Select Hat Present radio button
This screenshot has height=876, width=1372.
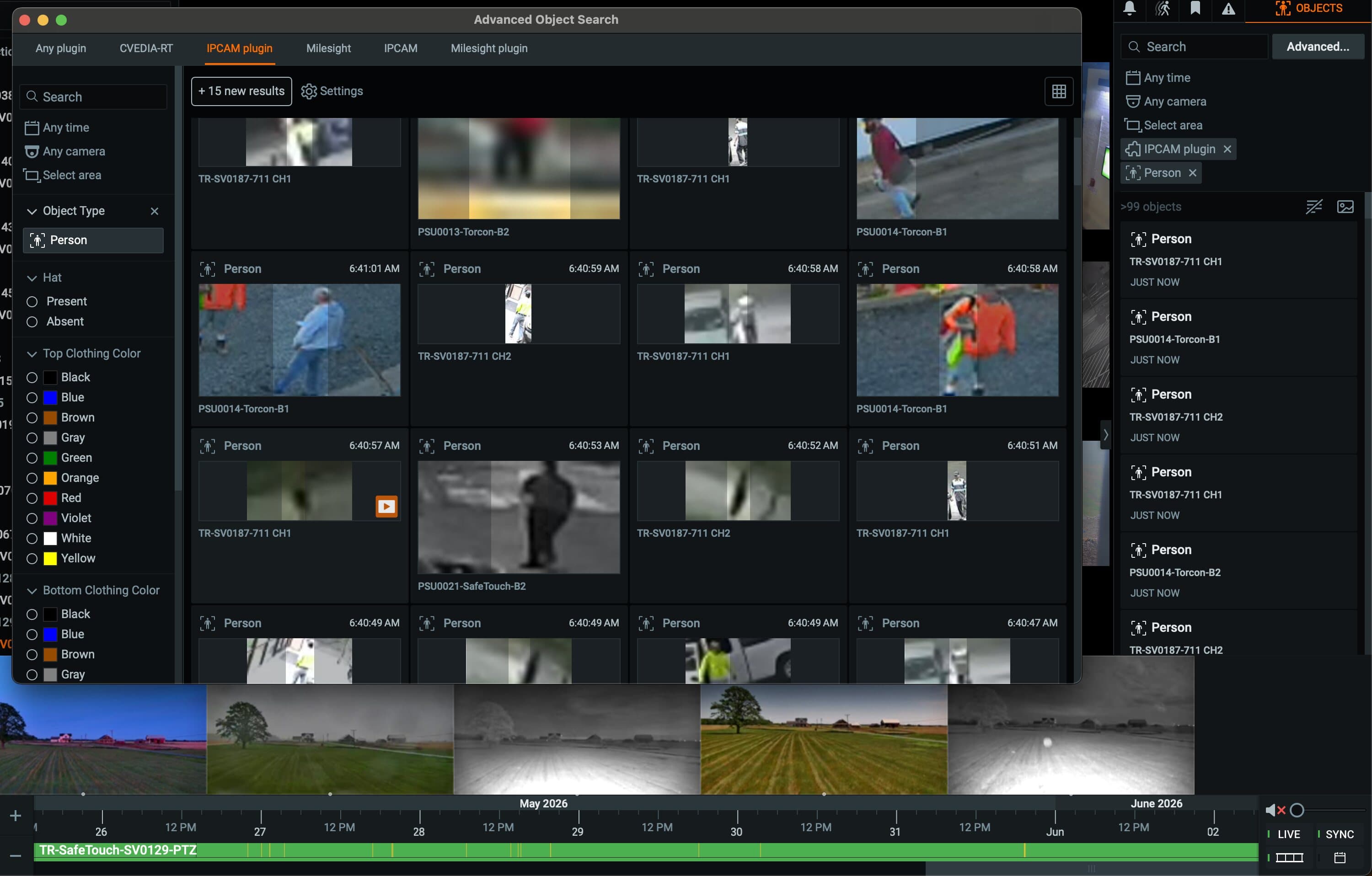coord(32,301)
